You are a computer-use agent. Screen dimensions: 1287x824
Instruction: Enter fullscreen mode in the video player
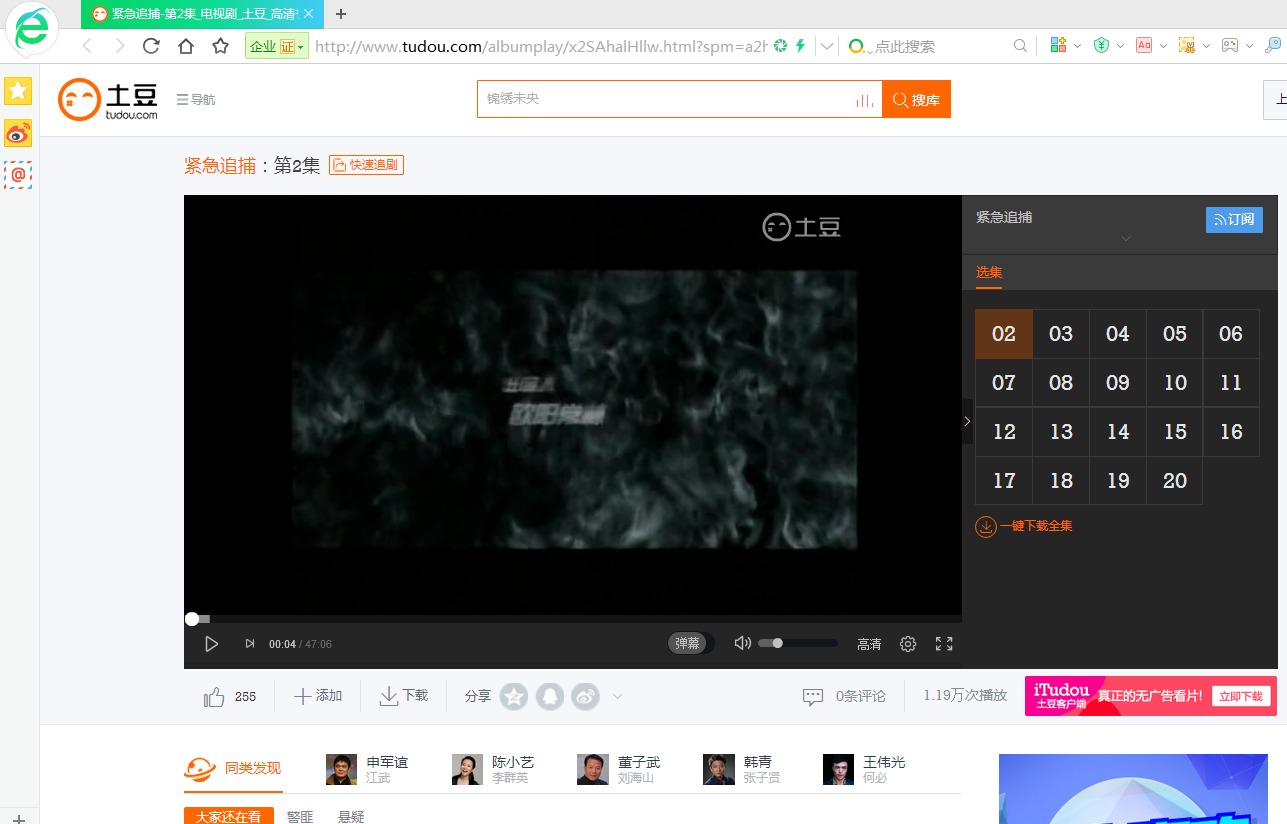944,644
